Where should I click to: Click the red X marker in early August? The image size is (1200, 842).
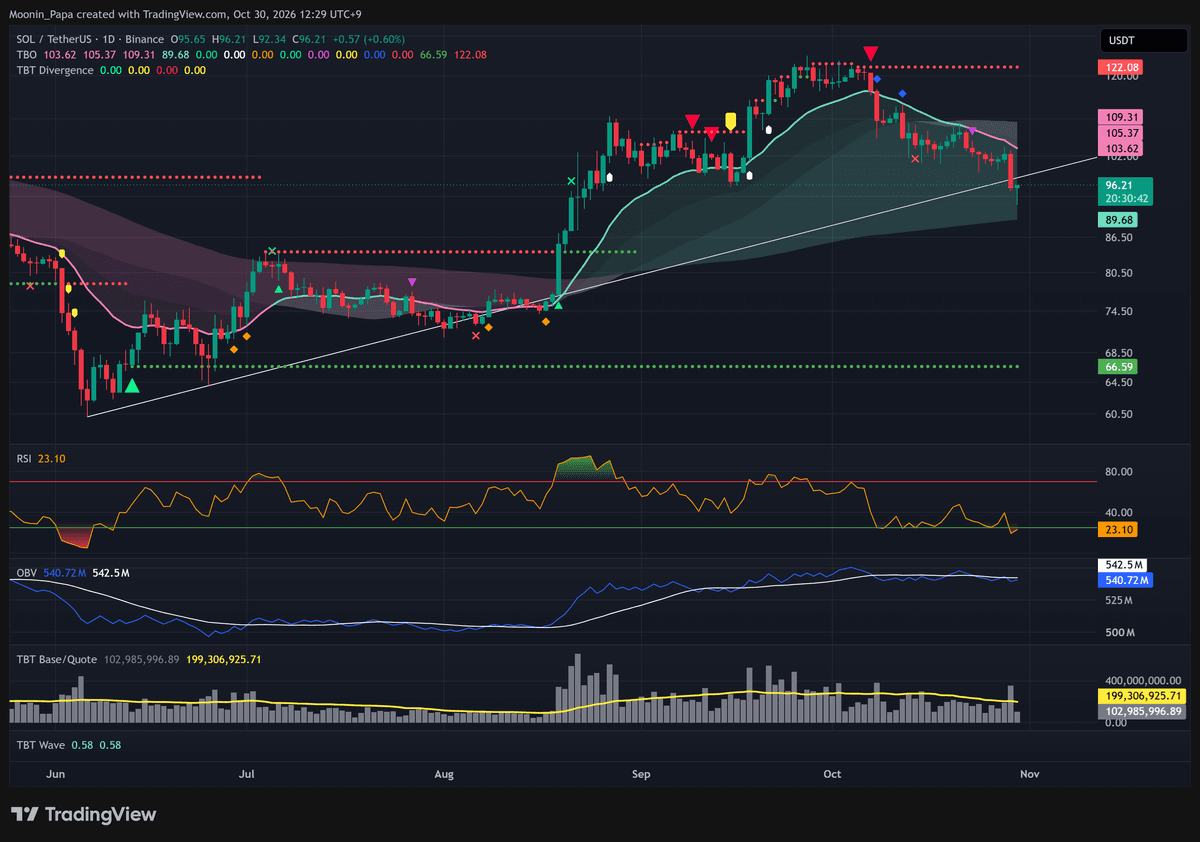[475, 336]
